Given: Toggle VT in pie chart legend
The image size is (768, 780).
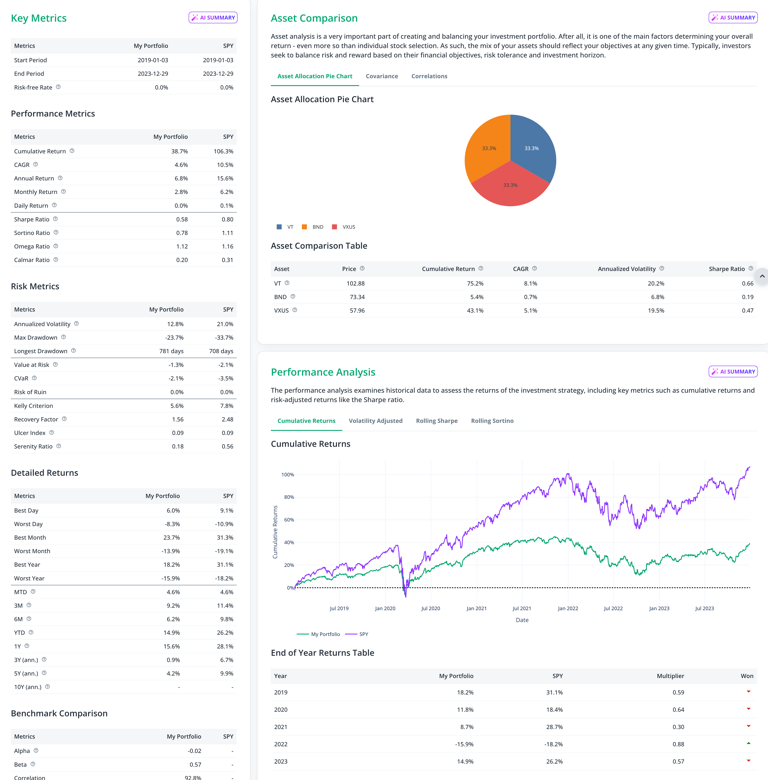Looking at the screenshot, I should [285, 227].
